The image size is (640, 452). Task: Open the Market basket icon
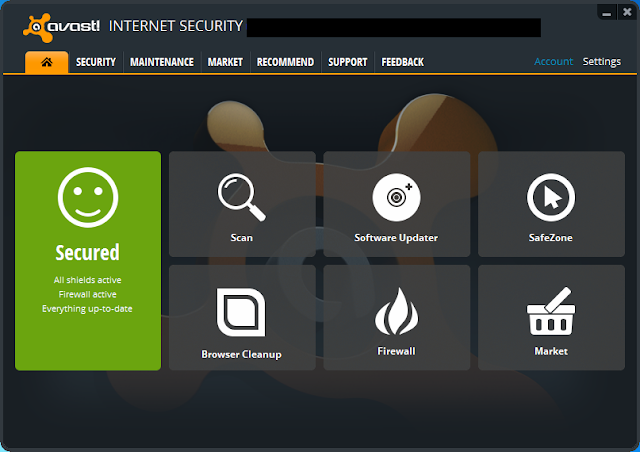coord(551,311)
